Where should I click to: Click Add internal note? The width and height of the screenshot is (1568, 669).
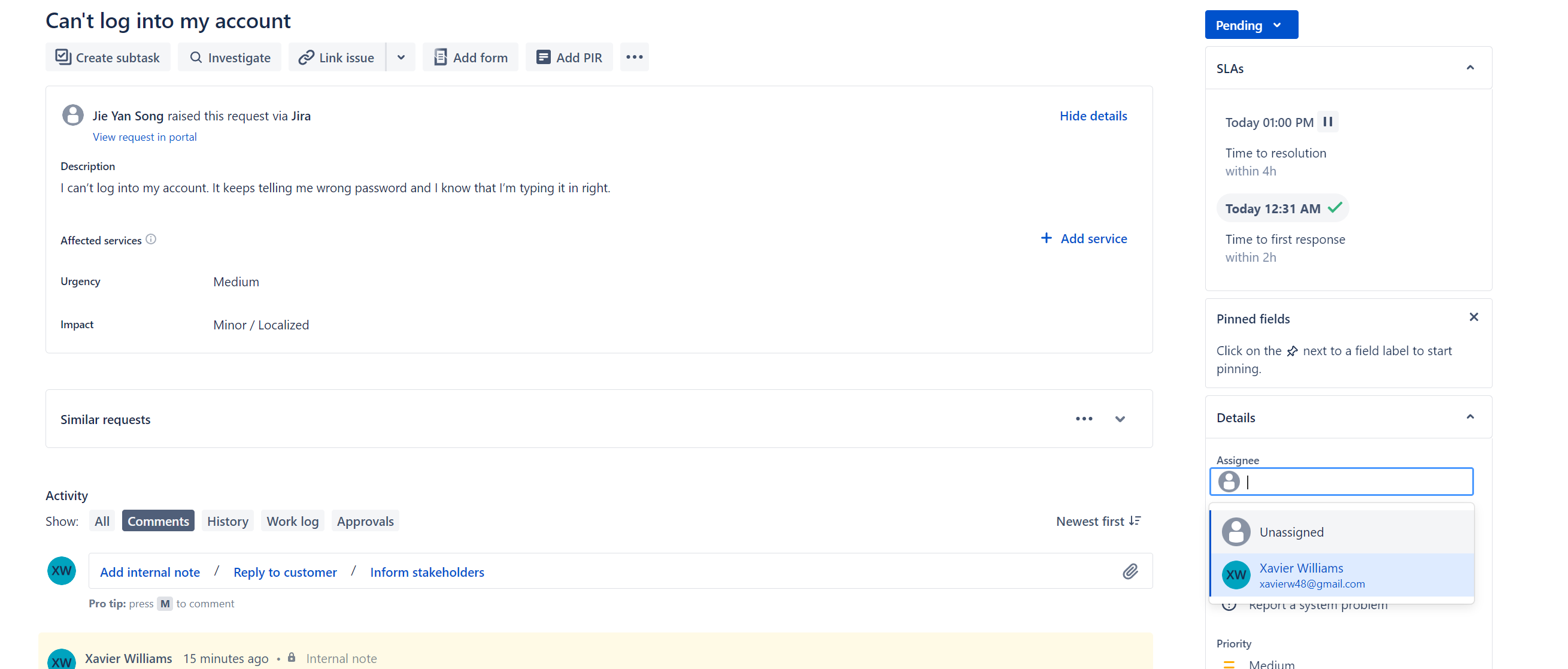pos(150,572)
